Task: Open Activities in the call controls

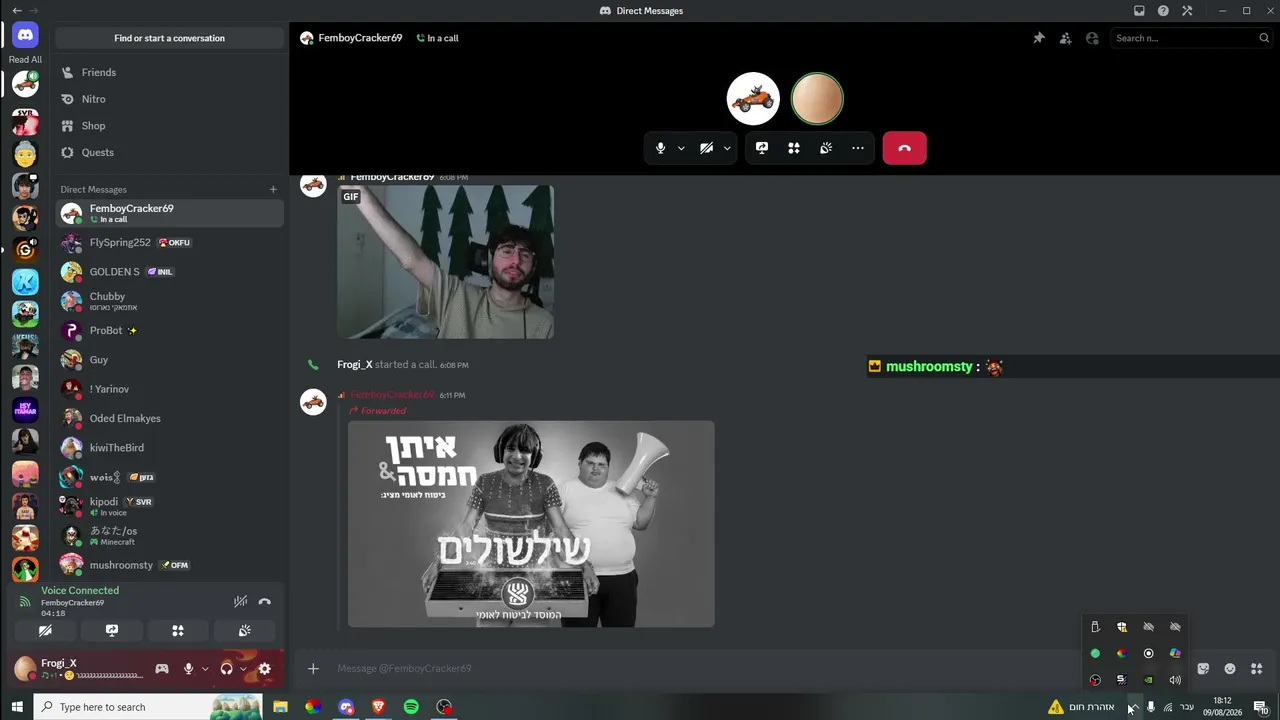Action: click(x=794, y=148)
